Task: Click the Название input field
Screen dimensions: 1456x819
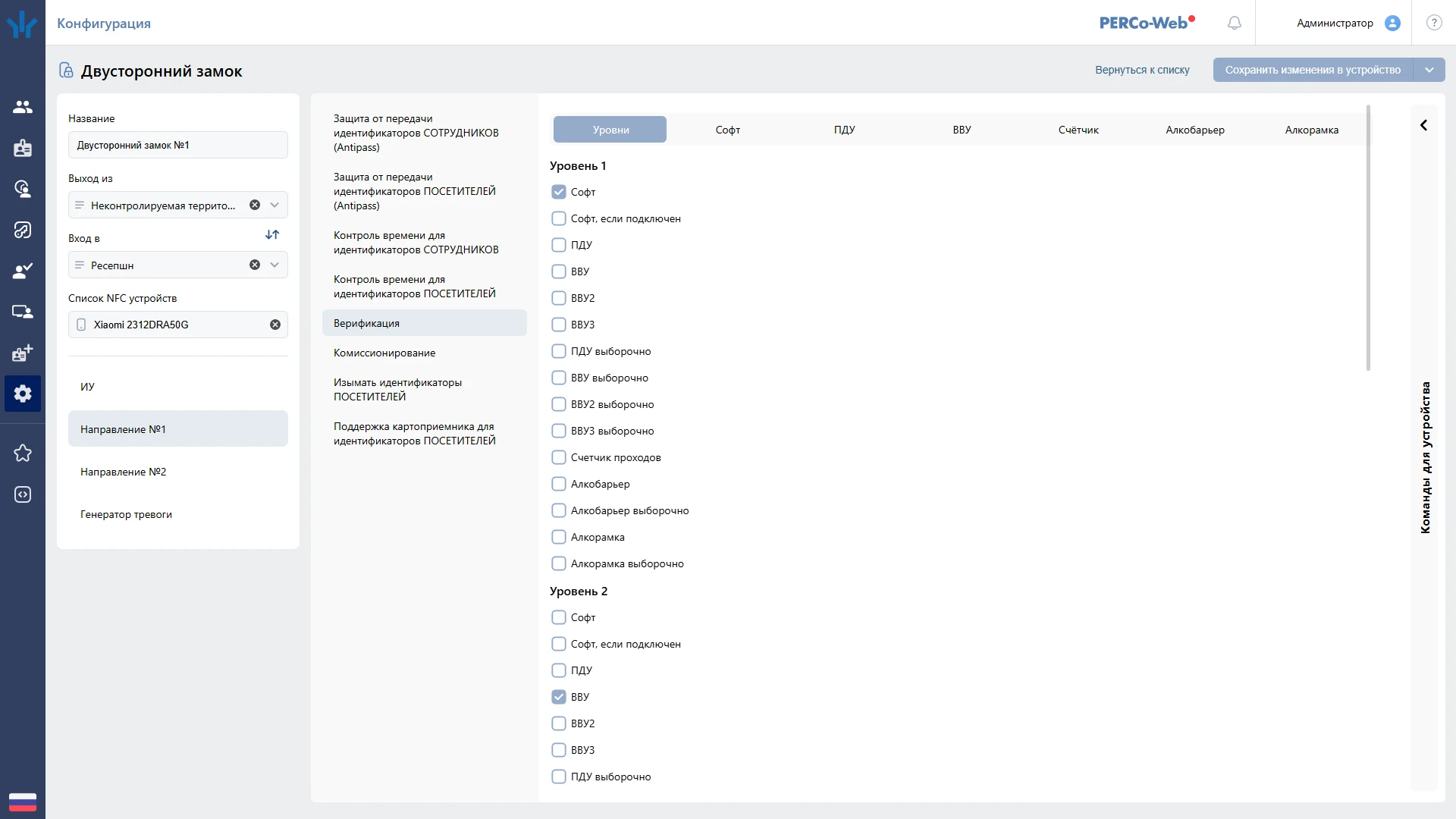Action: pos(177,145)
